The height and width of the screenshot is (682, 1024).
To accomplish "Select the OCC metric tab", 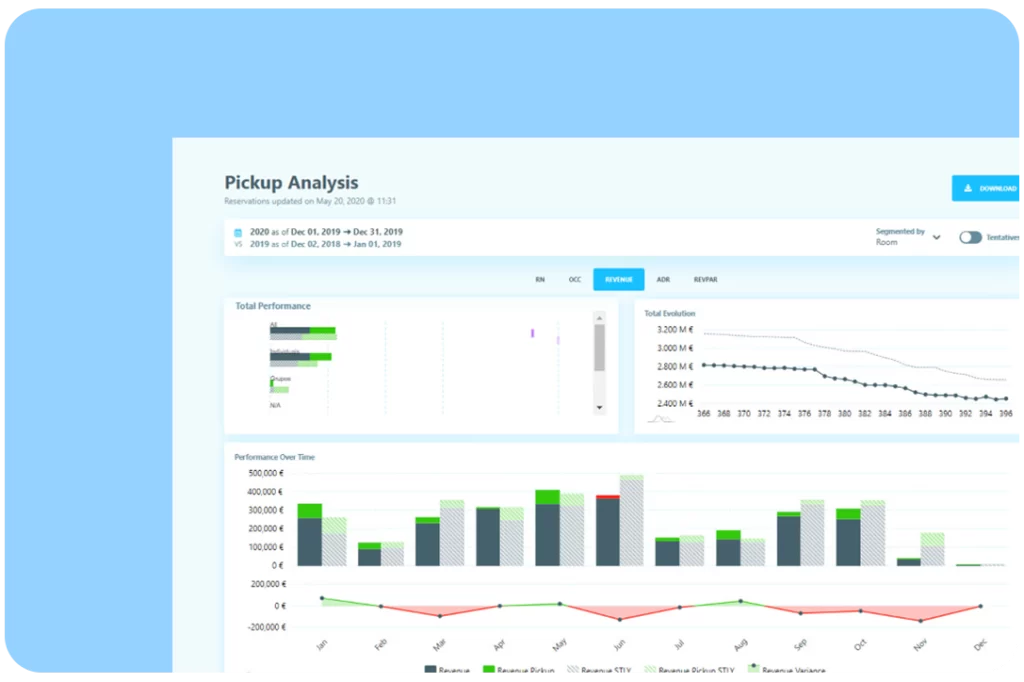I will coord(575,280).
